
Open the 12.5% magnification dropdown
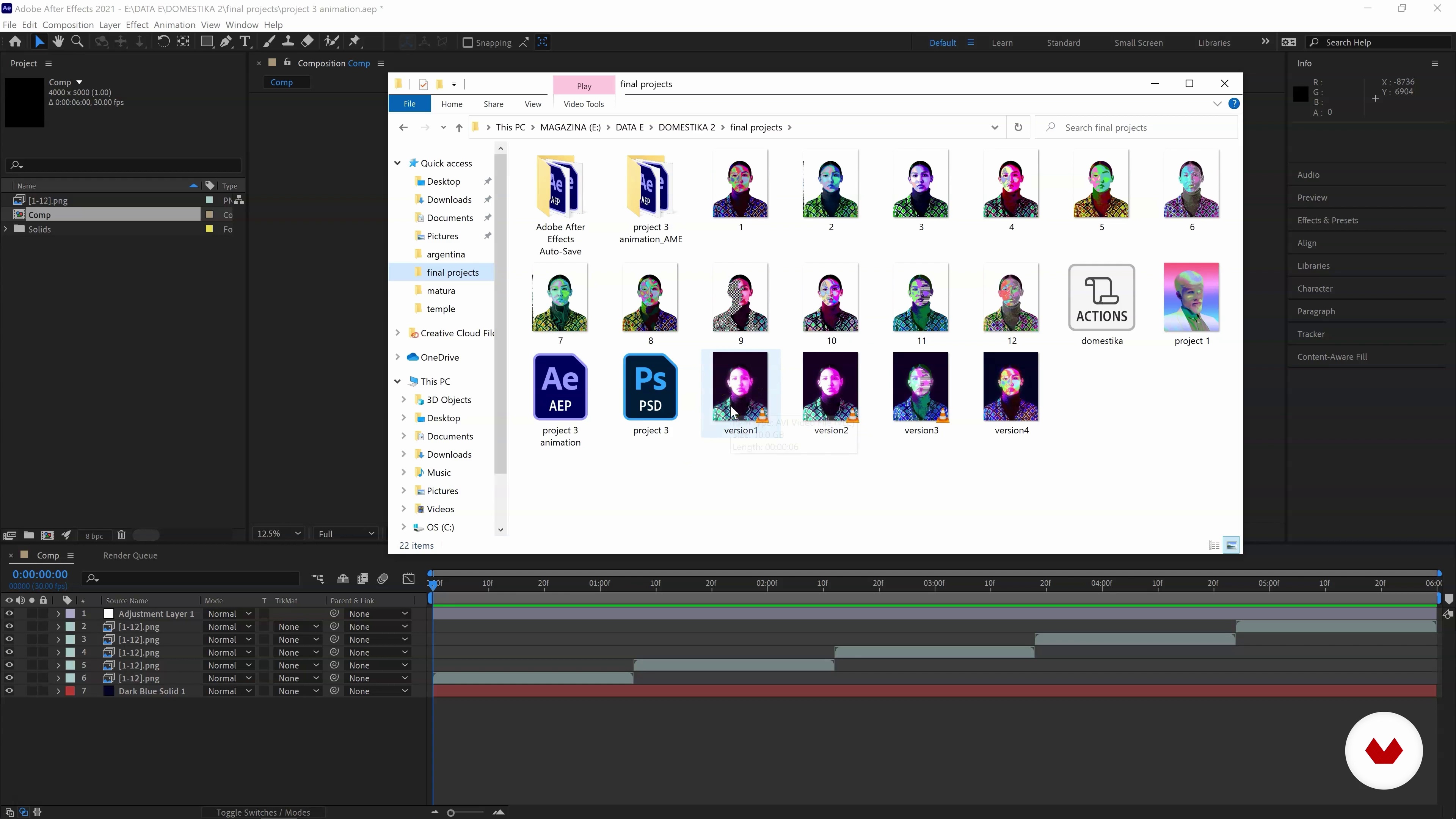tap(279, 533)
